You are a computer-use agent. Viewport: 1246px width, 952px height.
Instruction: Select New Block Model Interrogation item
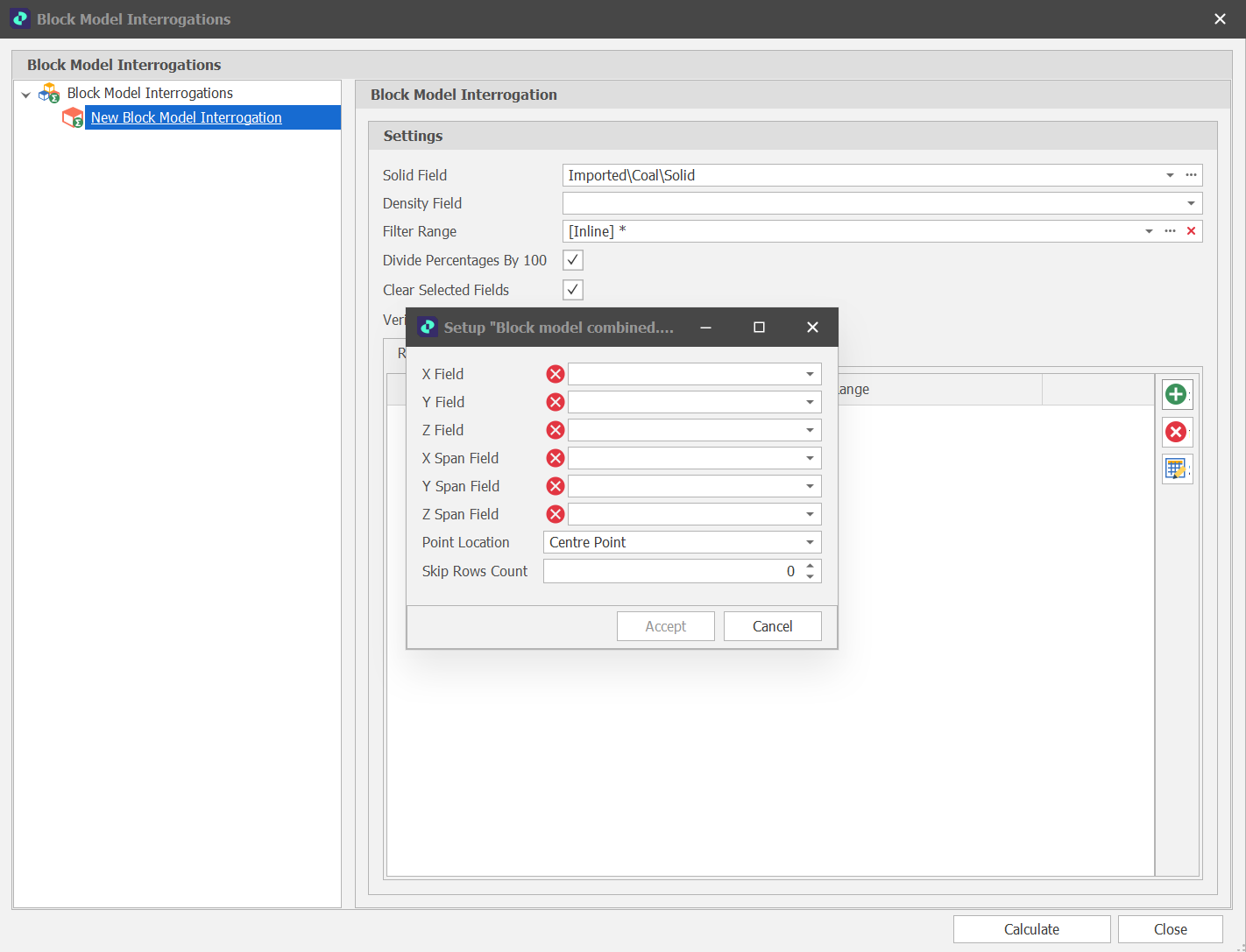pos(186,117)
